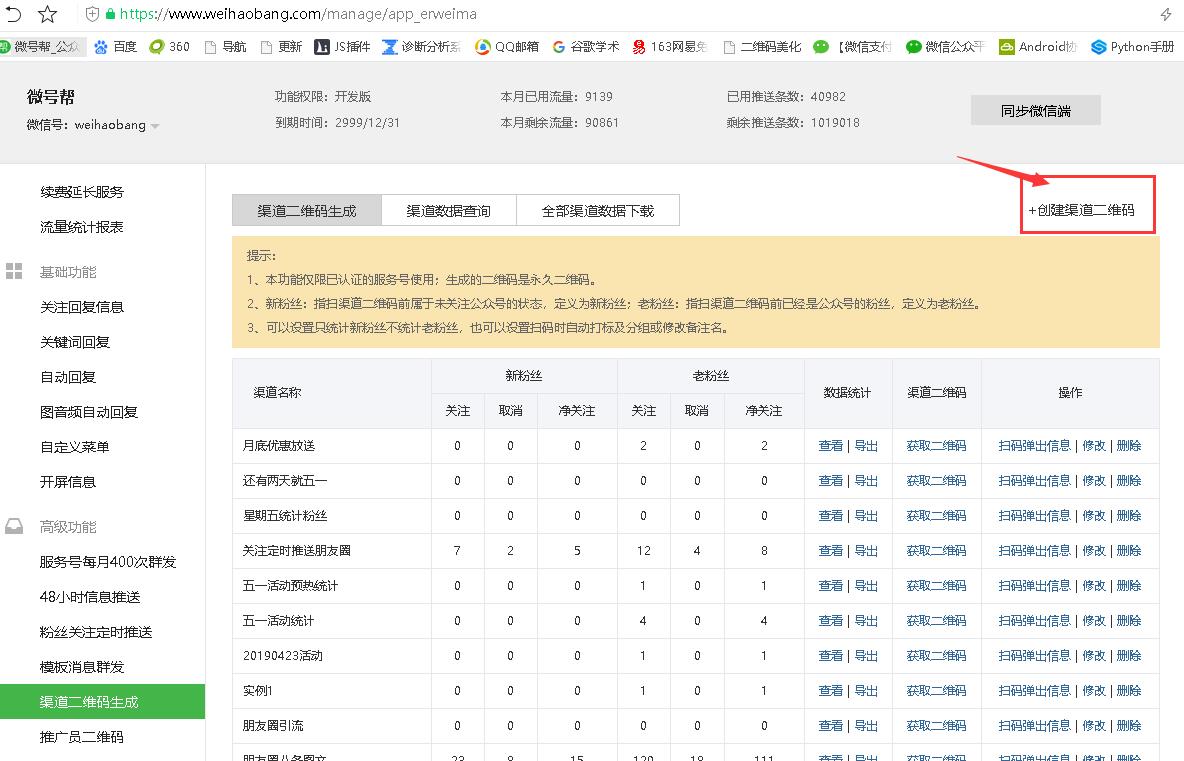
Task: Open 服务号每月400次群发 in sidebar
Action: [107, 562]
